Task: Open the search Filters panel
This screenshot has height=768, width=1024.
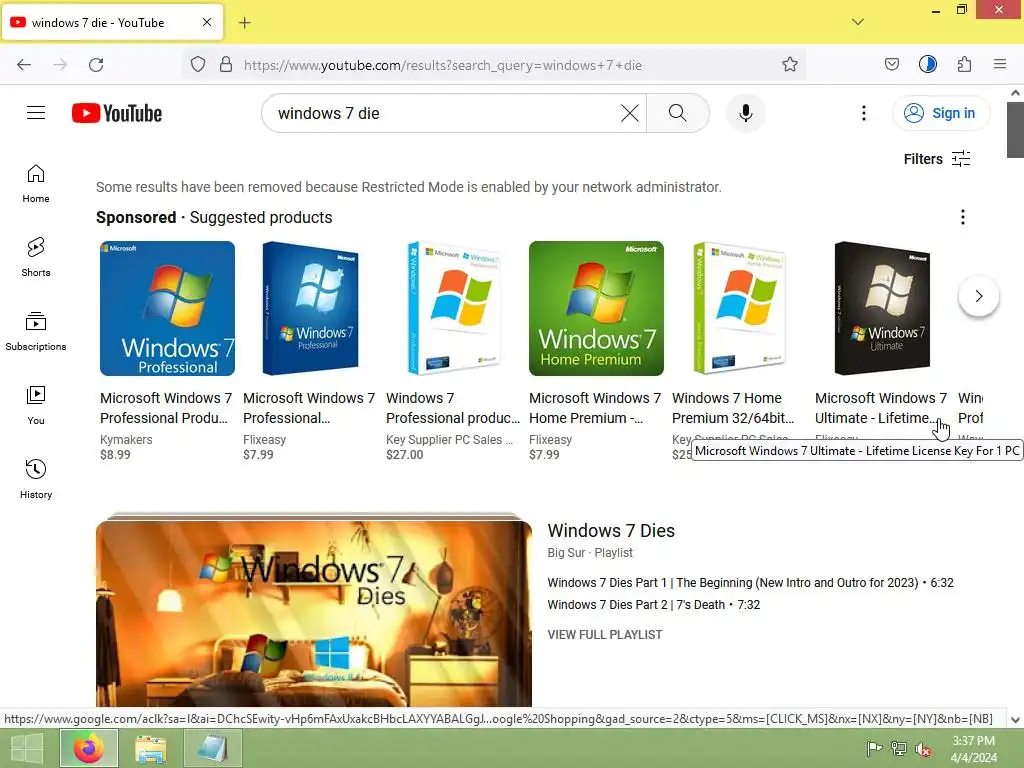Action: [x=936, y=159]
